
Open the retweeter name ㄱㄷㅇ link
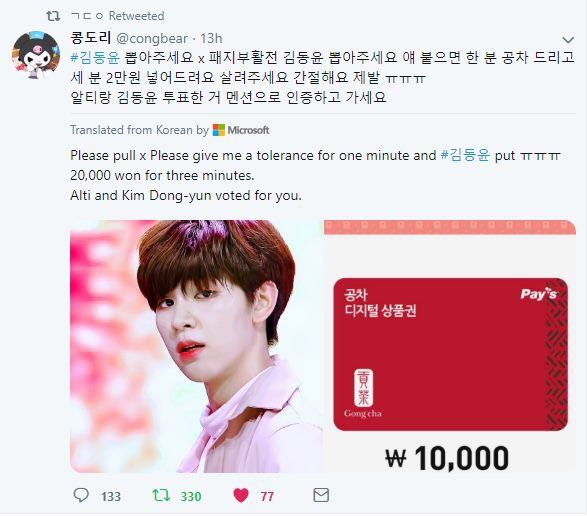(87, 16)
